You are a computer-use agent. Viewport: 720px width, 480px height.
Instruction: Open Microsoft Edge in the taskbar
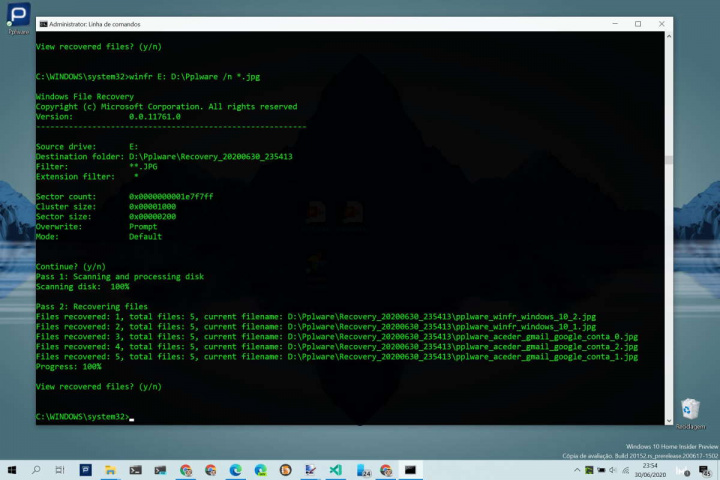(x=236, y=469)
